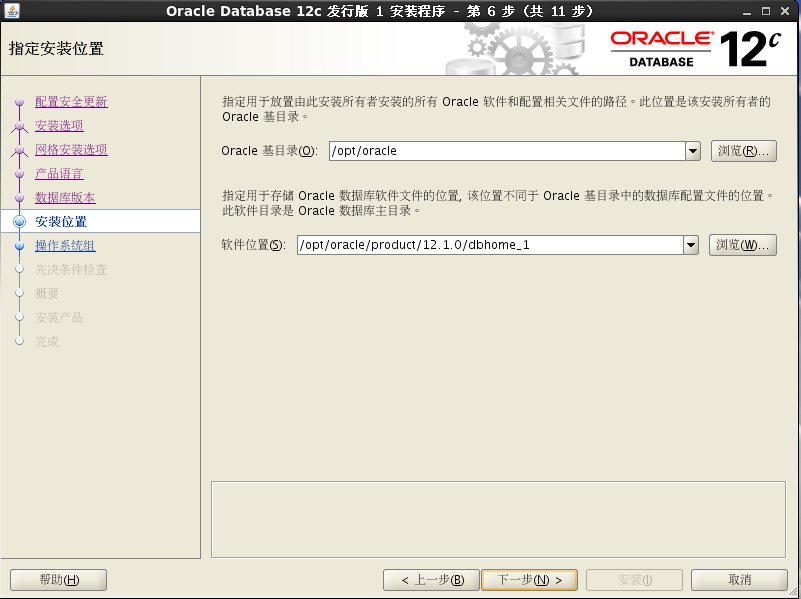Open the Oracle base directory dropdown arrow
This screenshot has height=599, width=801.
[693, 151]
